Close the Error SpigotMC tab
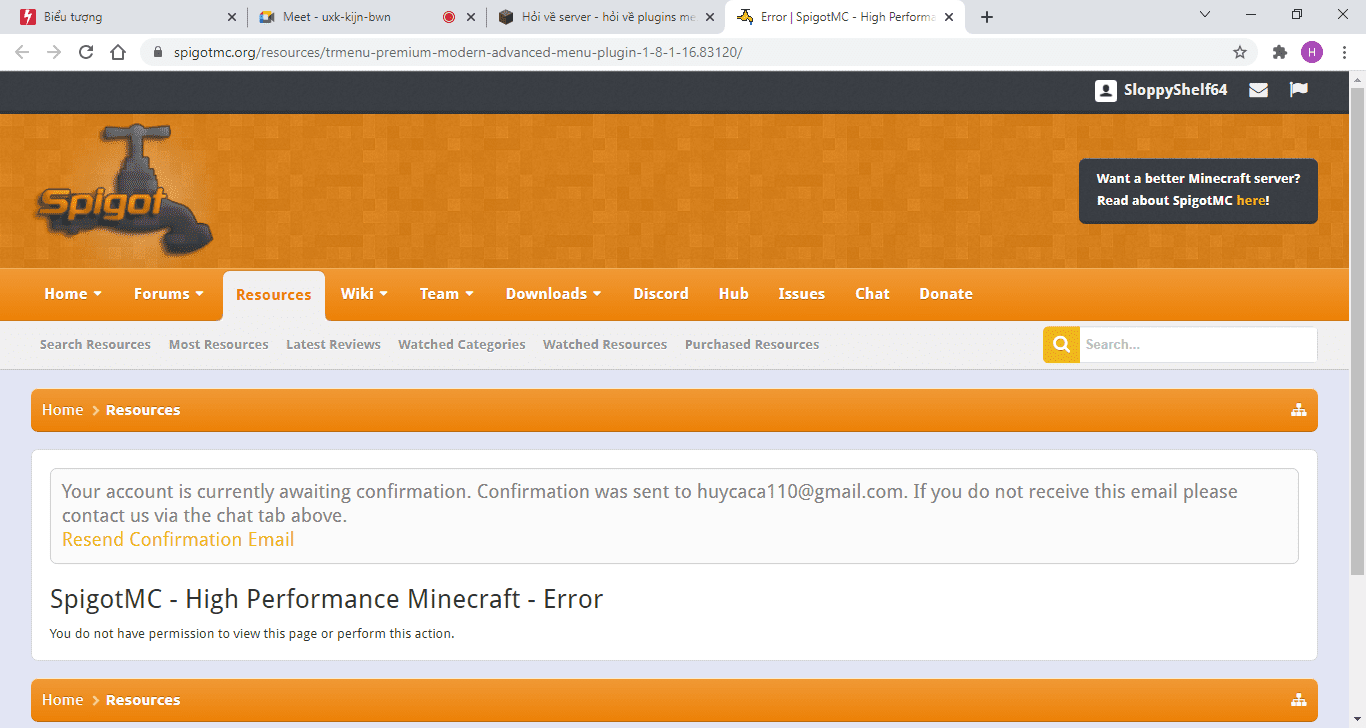1366x728 pixels. tap(949, 17)
